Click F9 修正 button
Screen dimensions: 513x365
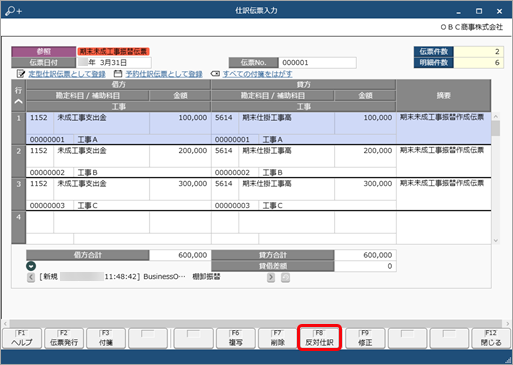tap(365, 338)
